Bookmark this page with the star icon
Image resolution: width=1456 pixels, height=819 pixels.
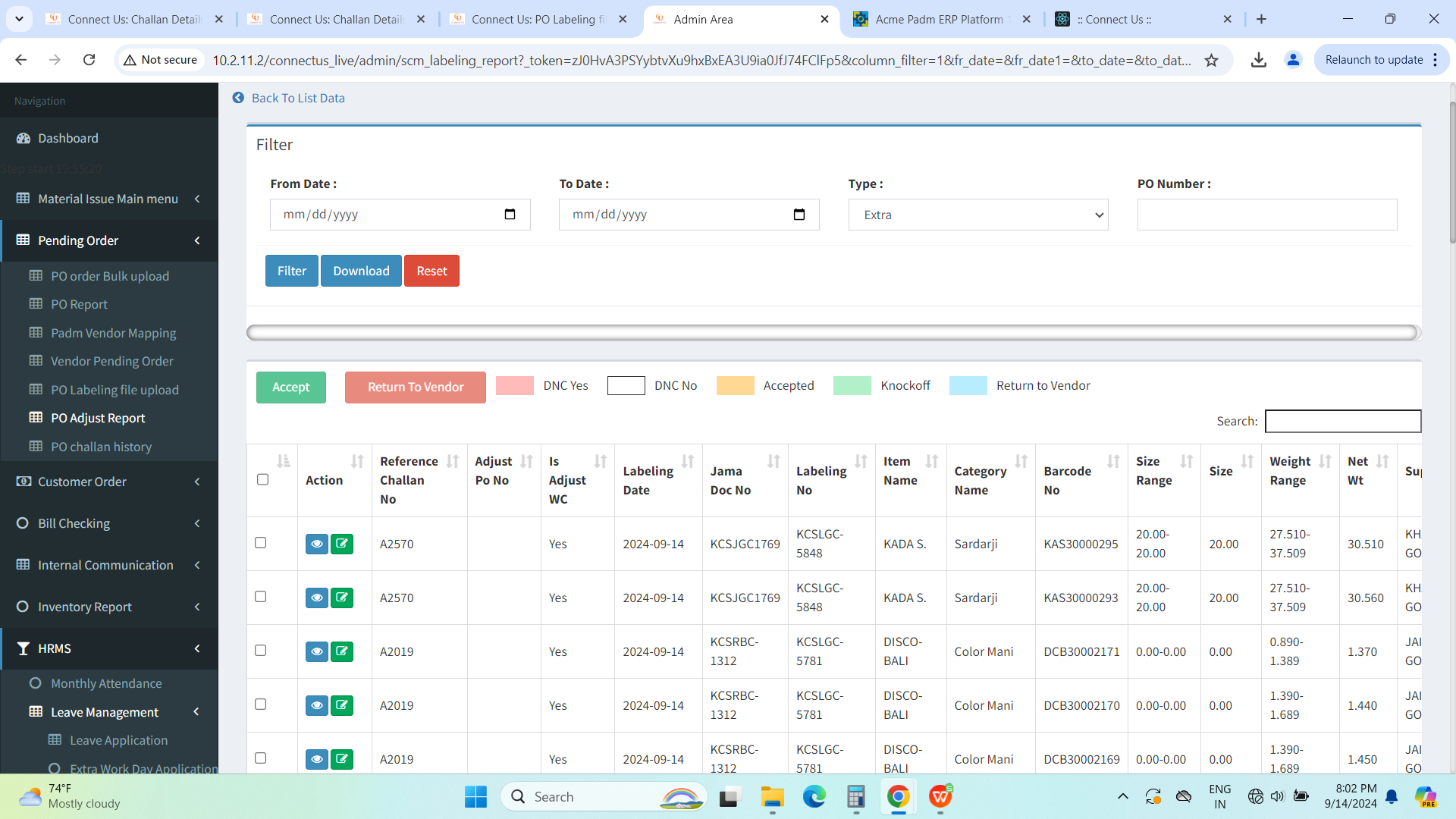click(1211, 60)
